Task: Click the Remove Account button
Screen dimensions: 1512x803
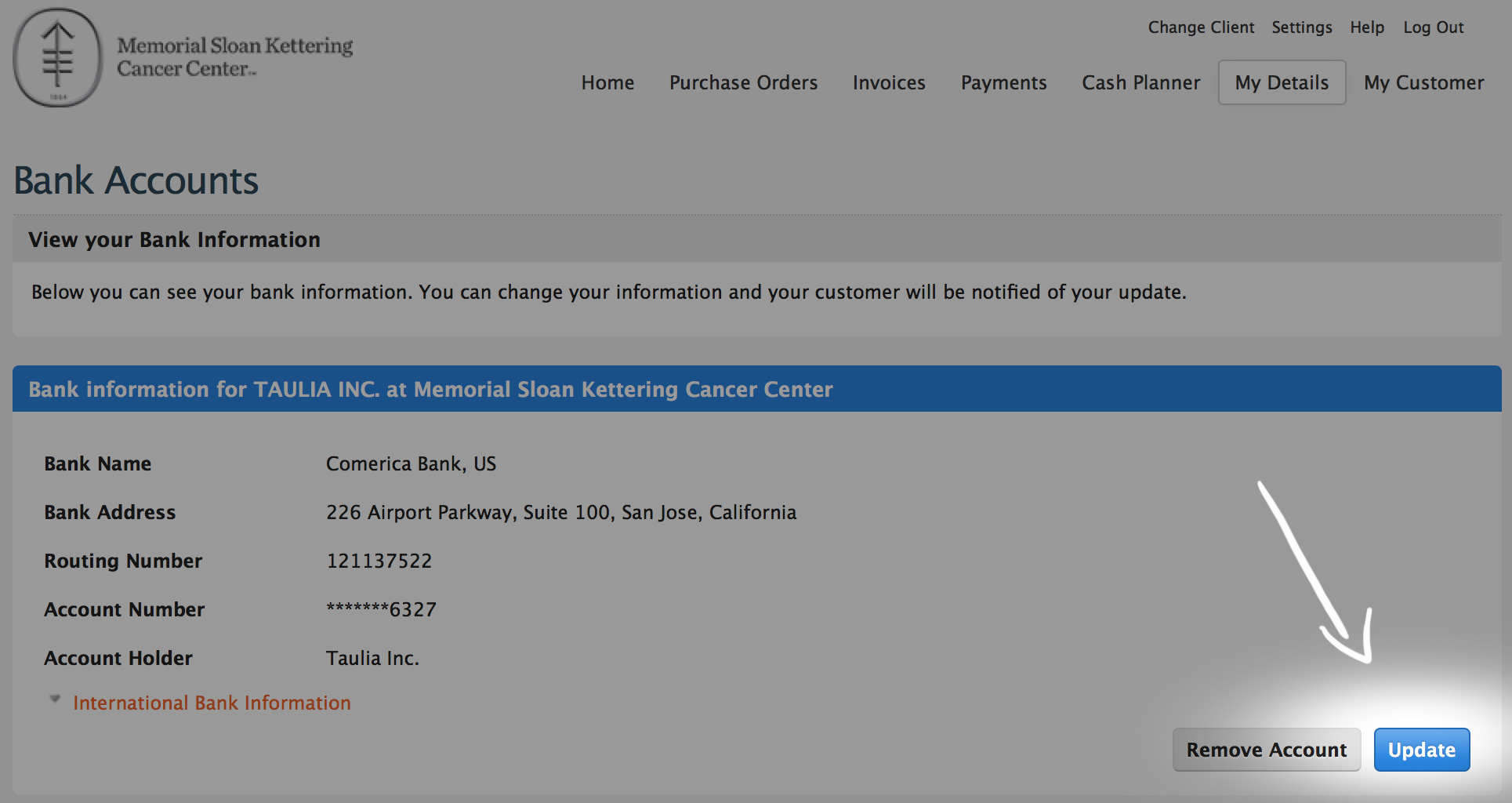Action: [1266, 750]
